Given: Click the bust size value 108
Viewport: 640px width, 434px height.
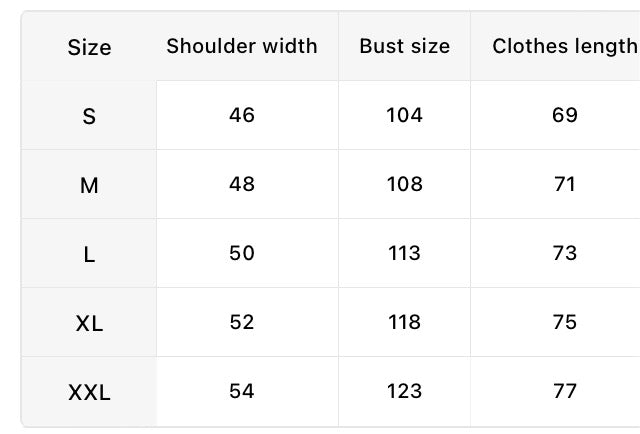Looking at the screenshot, I should 404,184.
